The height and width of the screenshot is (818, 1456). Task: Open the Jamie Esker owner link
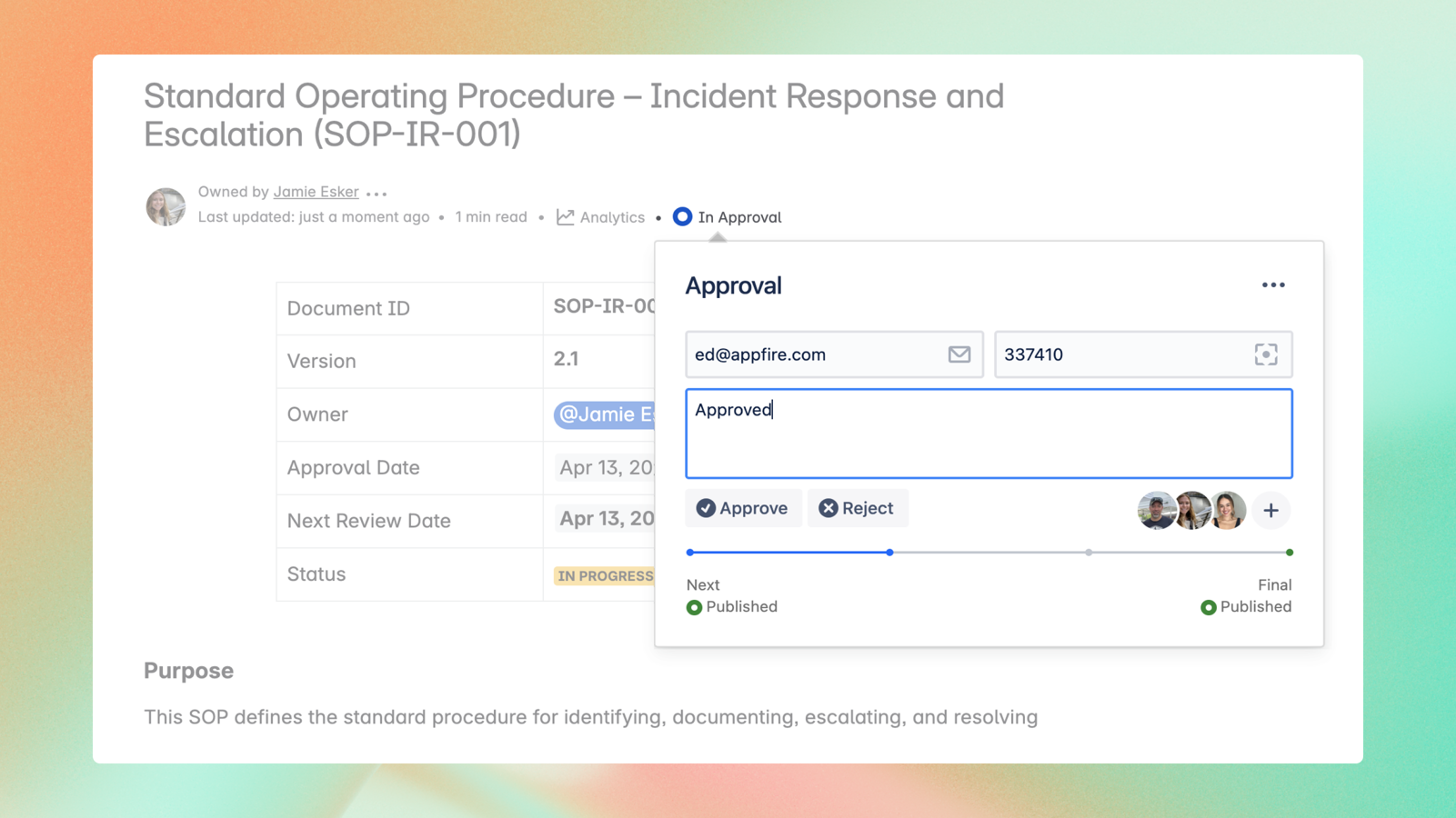pyautogui.click(x=316, y=192)
